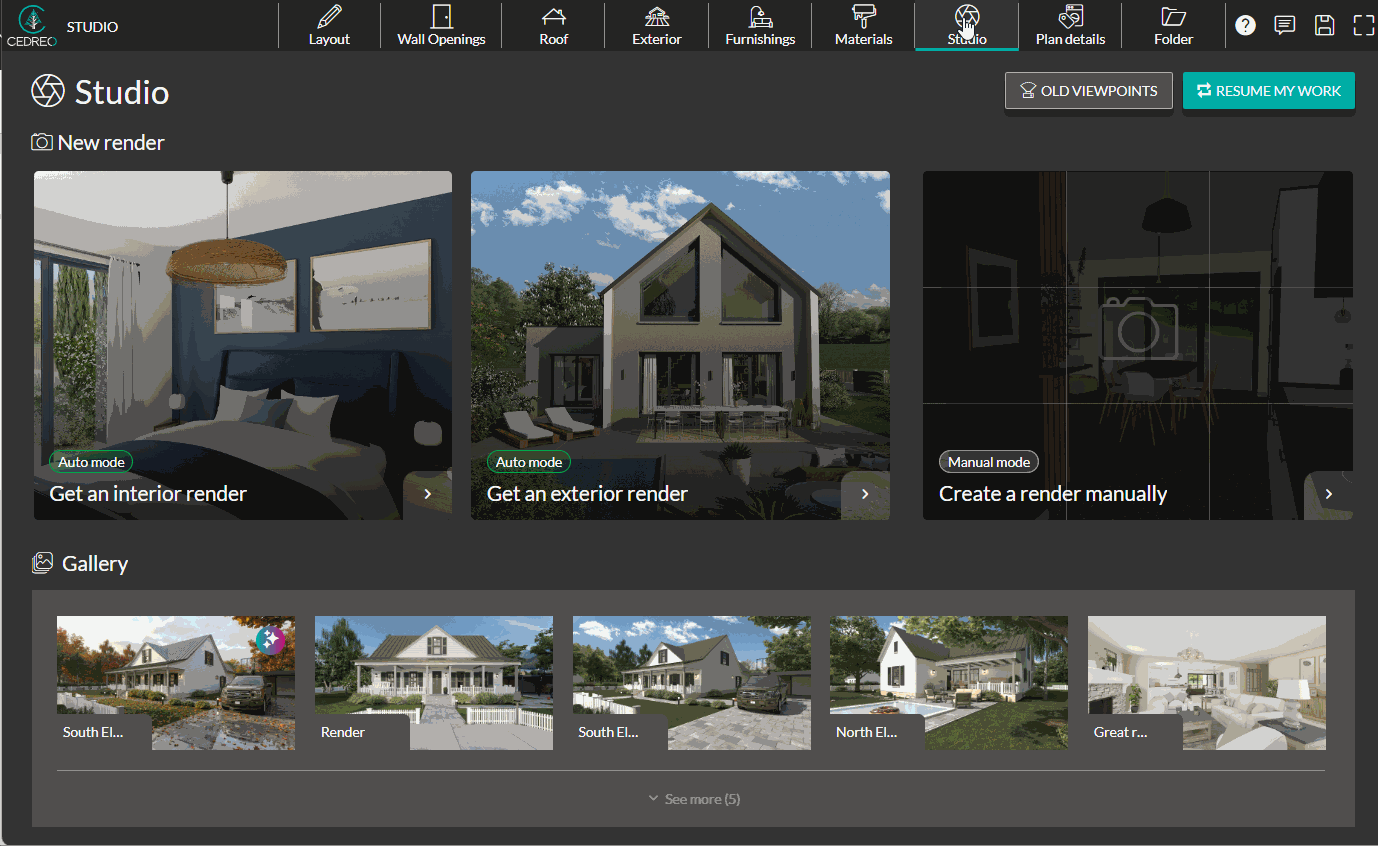Open the help question mark icon
This screenshot has width=1378, height=846.
point(1245,26)
